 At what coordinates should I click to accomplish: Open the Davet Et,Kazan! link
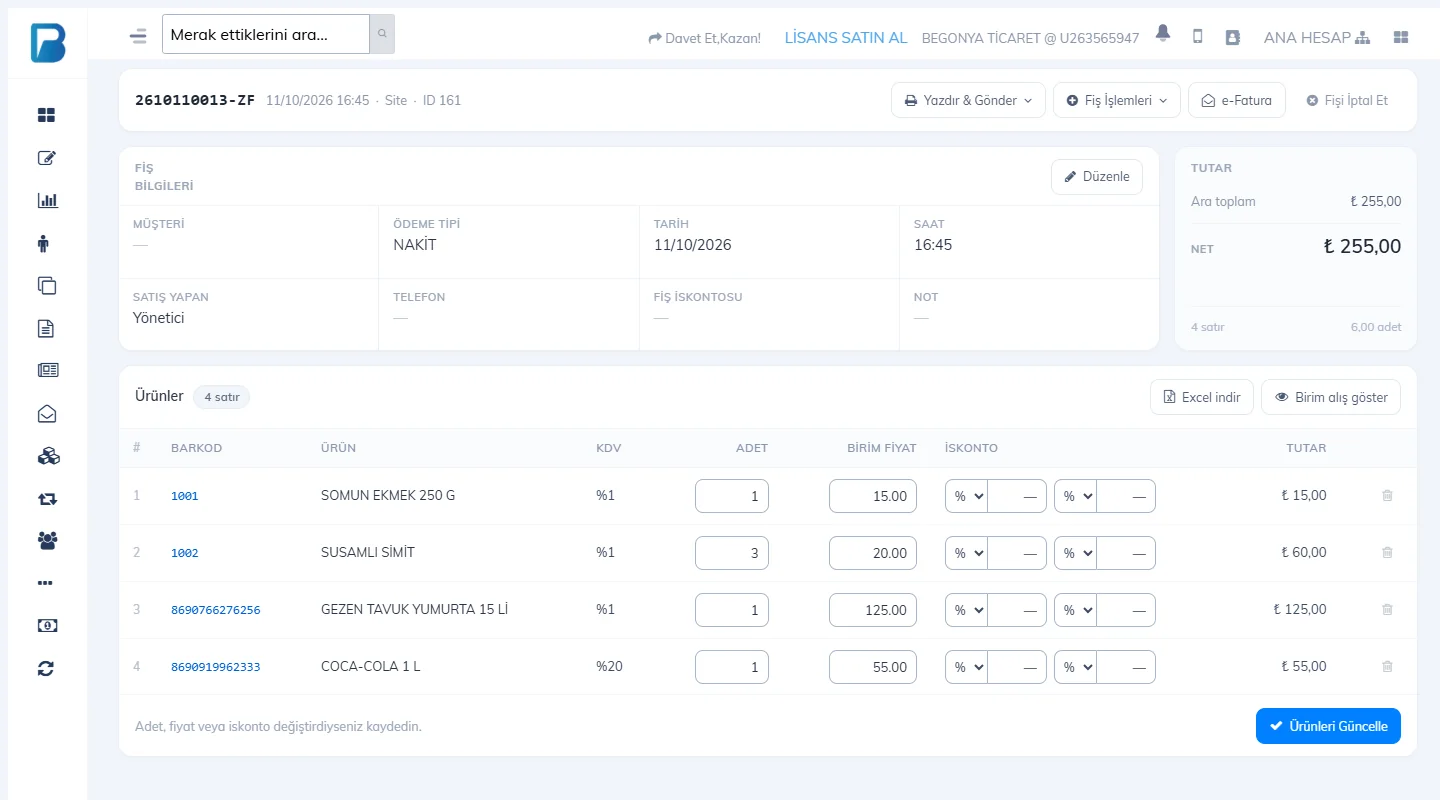(x=704, y=38)
